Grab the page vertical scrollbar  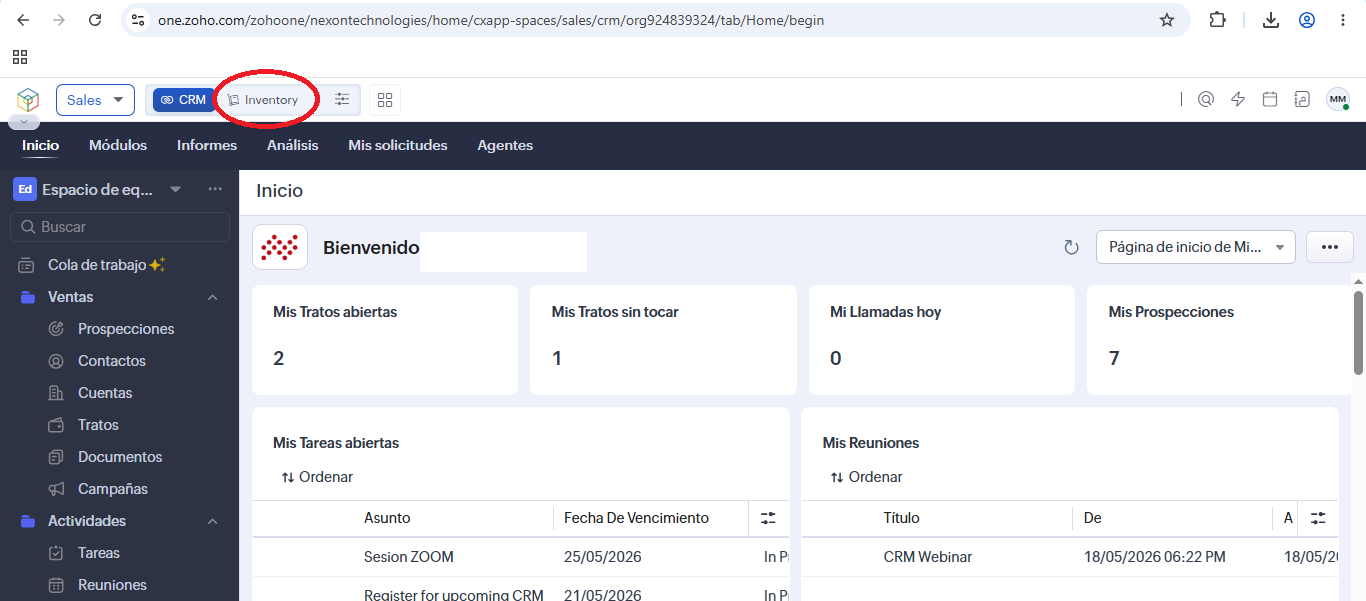point(1359,333)
